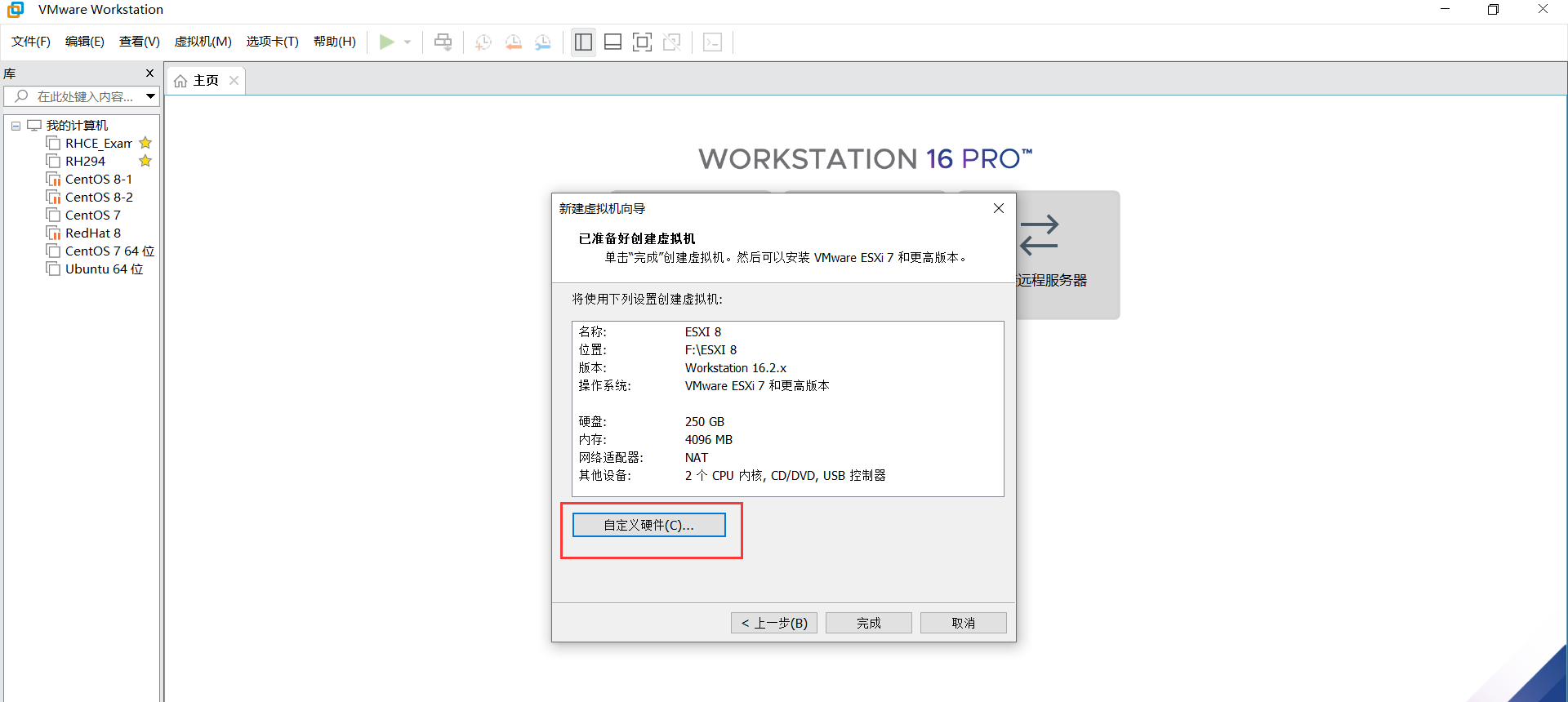Viewport: 1568px width, 702px height.
Task: Click the RedHat 8 suspended VM icon
Action: click(54, 233)
